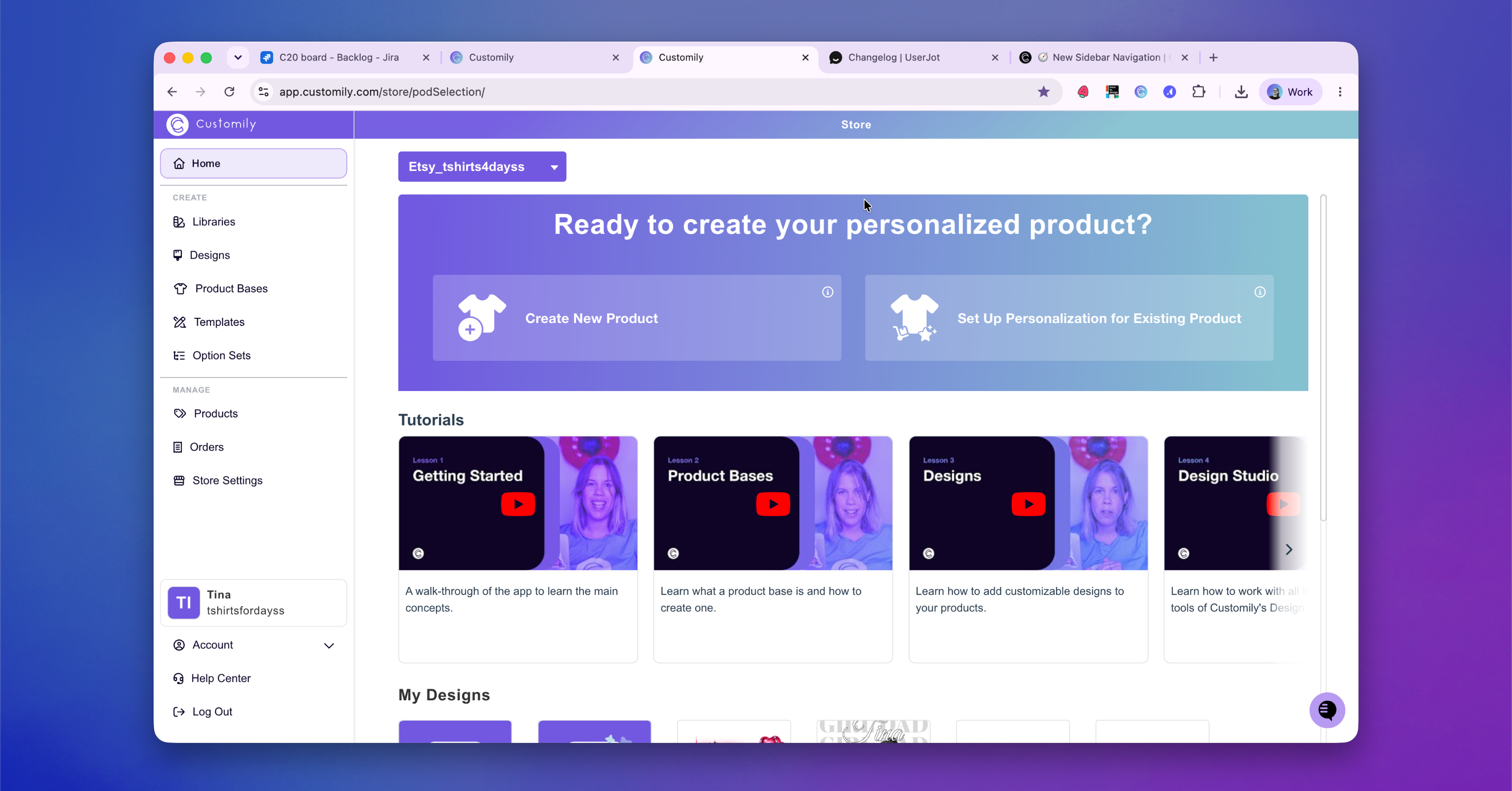Close the C20 board Jira tab

coord(426,58)
